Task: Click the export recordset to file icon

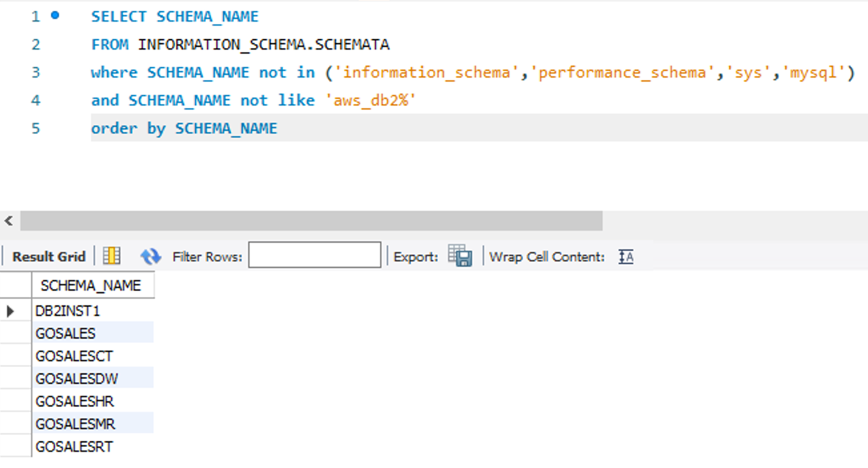Action: 460,257
